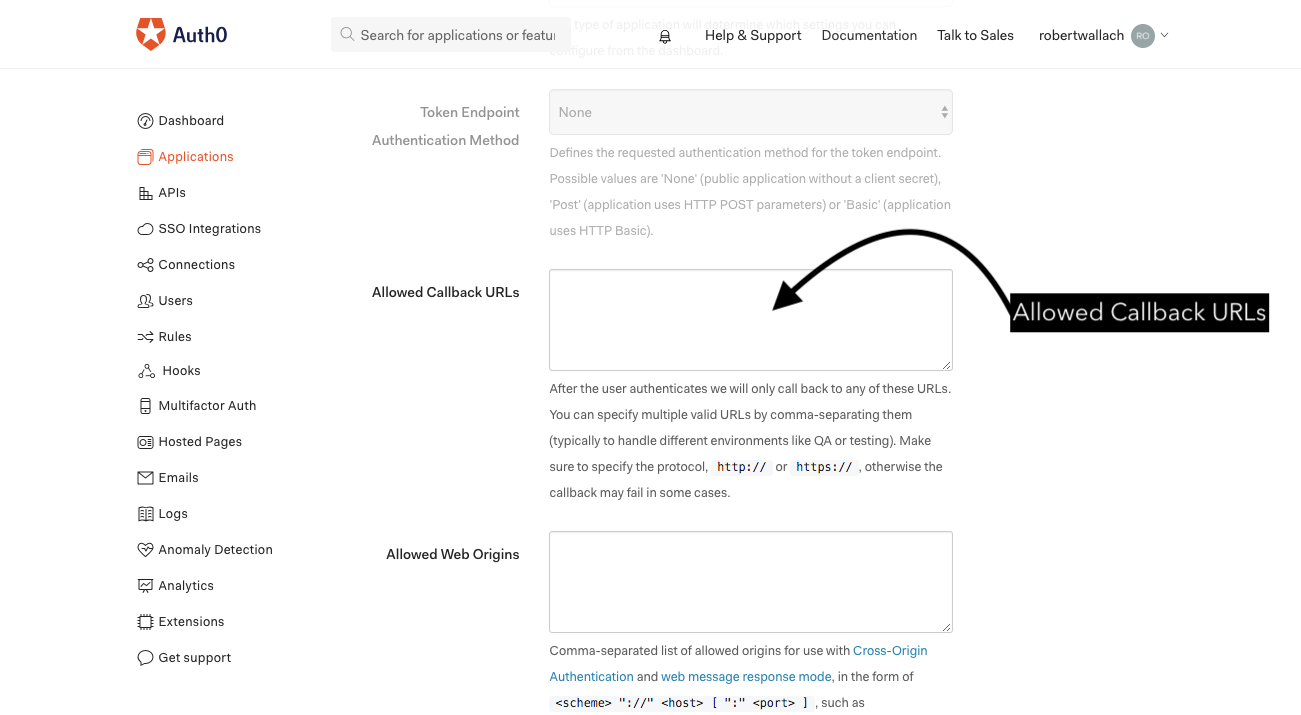
Task: Open the Documentation link in header
Action: 869,36
